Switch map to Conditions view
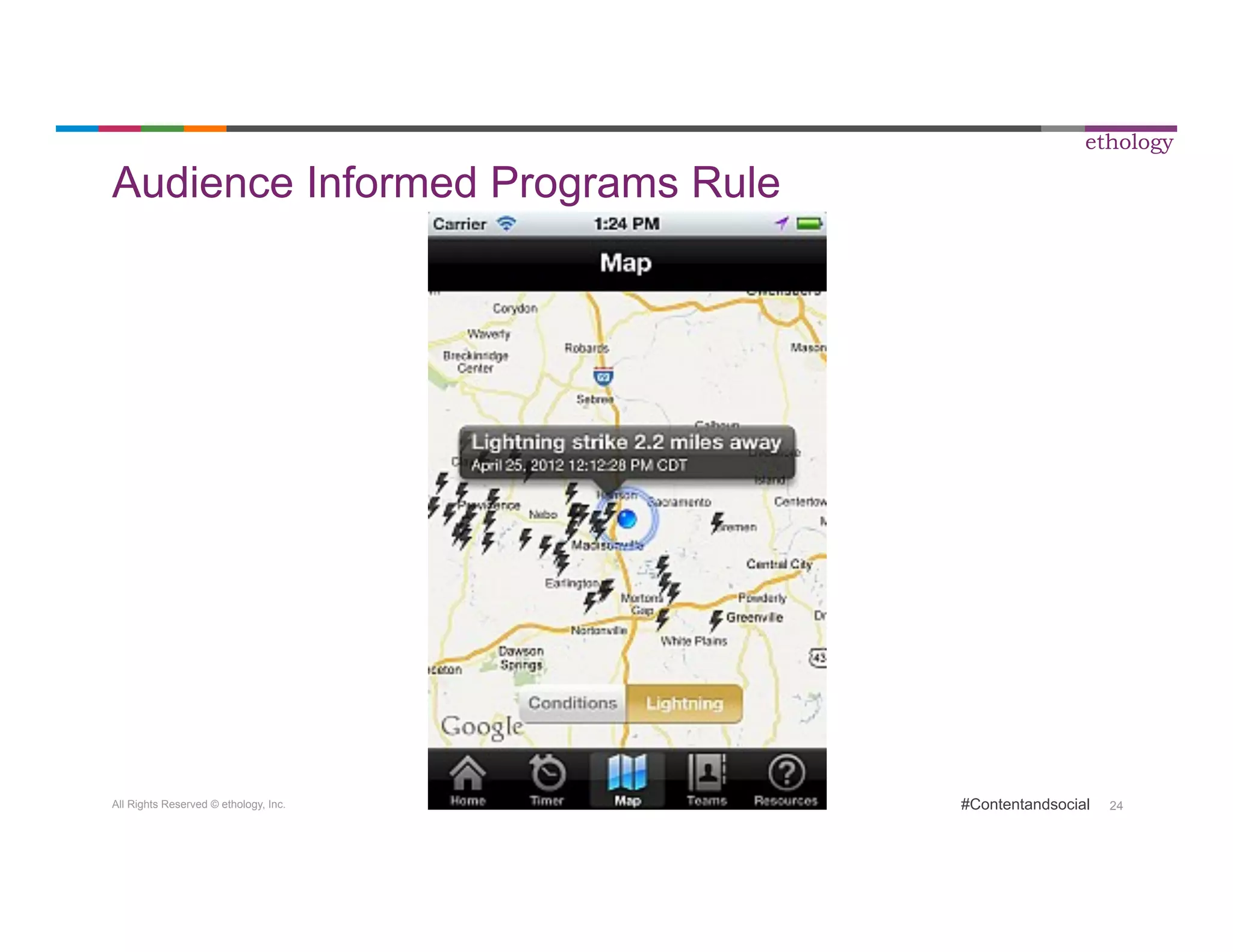Viewport: 1233px width, 952px height. [x=573, y=703]
